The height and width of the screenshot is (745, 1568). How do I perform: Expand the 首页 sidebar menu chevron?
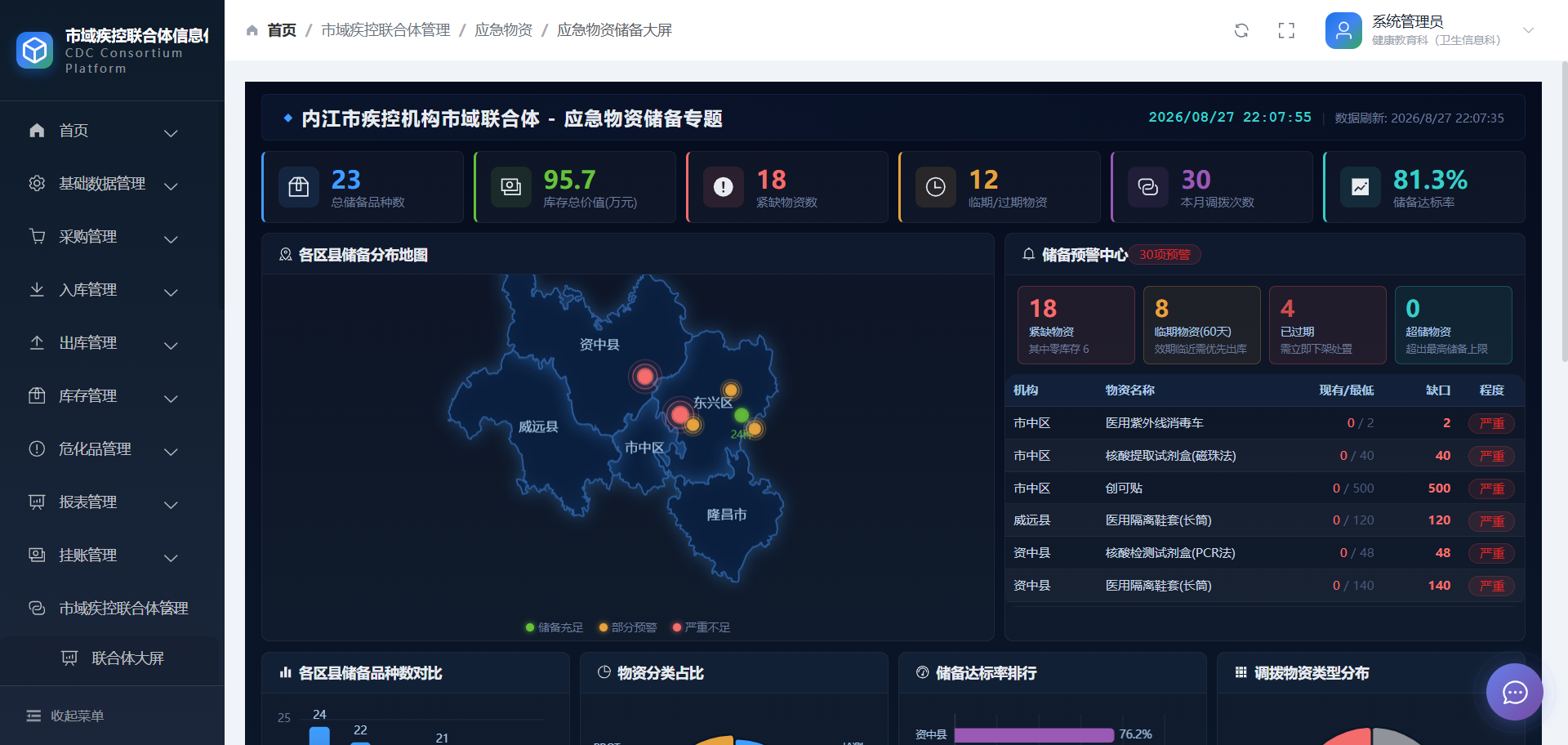171,132
